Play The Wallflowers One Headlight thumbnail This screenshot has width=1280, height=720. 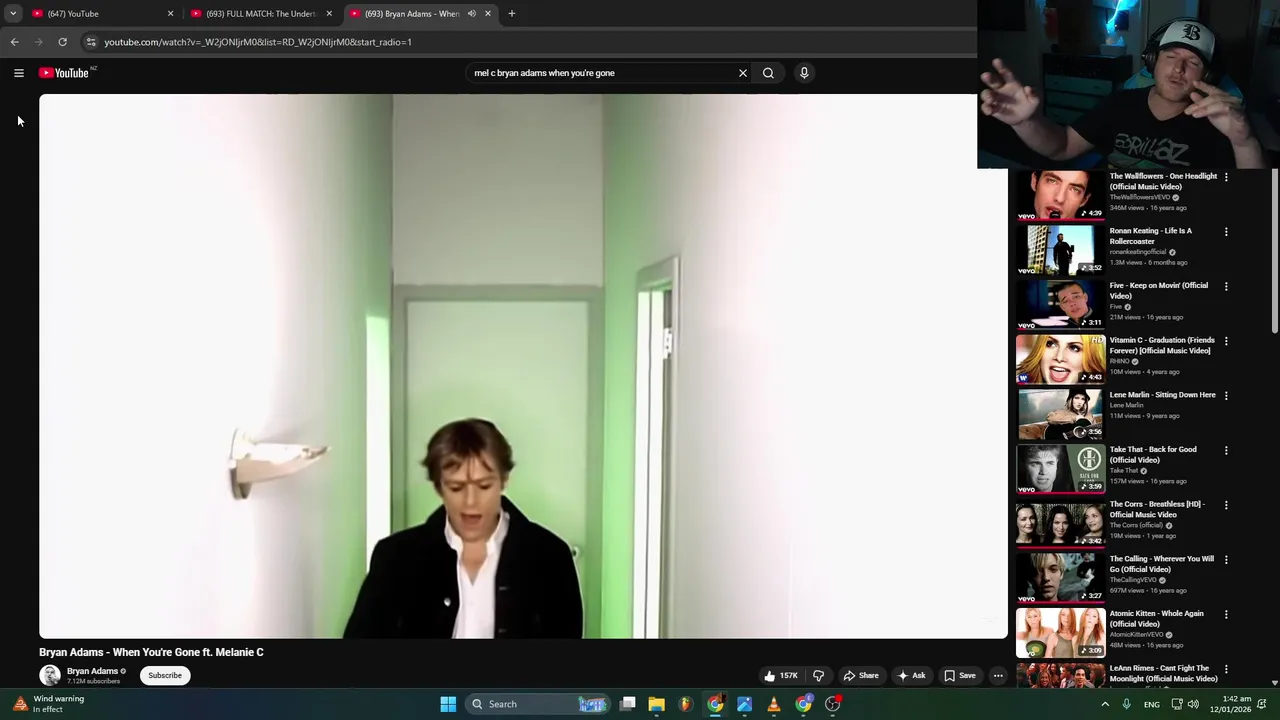click(1060, 195)
